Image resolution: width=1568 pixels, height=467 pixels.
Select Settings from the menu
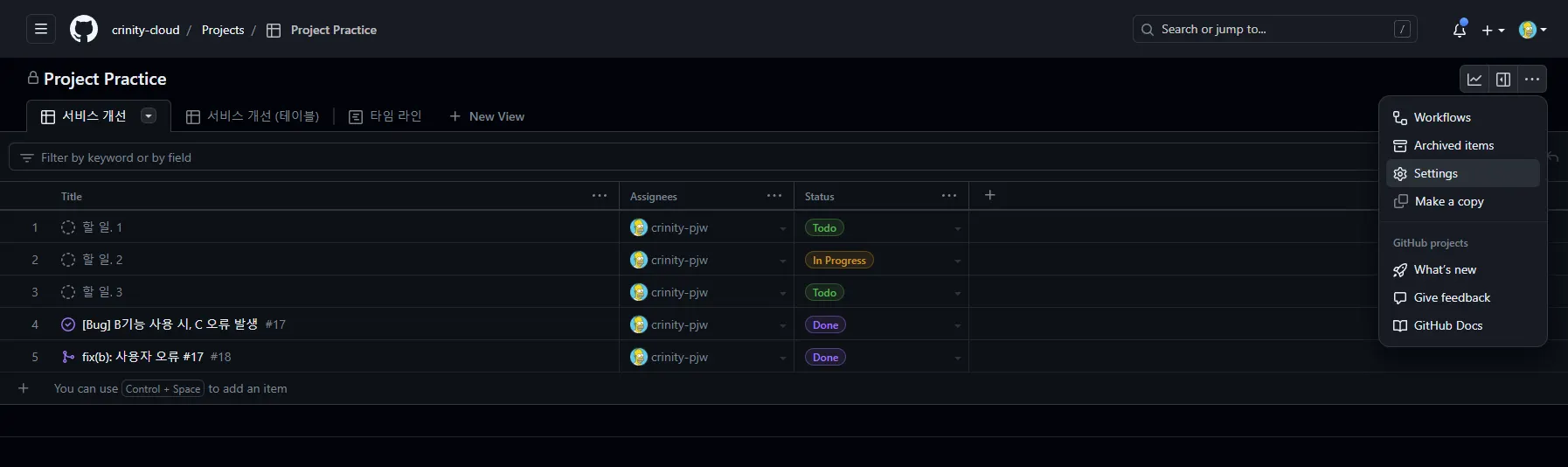pos(1435,173)
